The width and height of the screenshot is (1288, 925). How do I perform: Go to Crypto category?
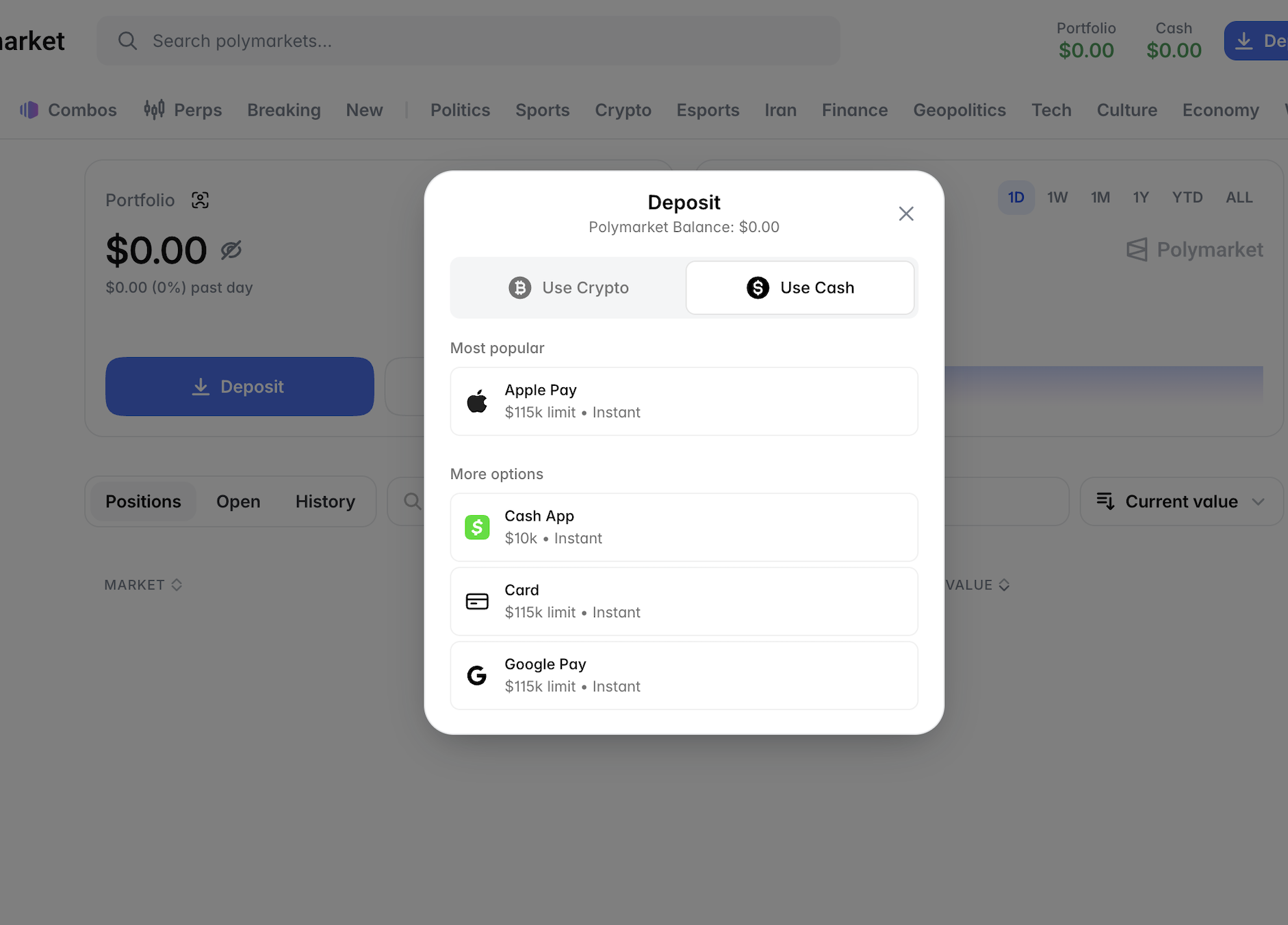(623, 110)
